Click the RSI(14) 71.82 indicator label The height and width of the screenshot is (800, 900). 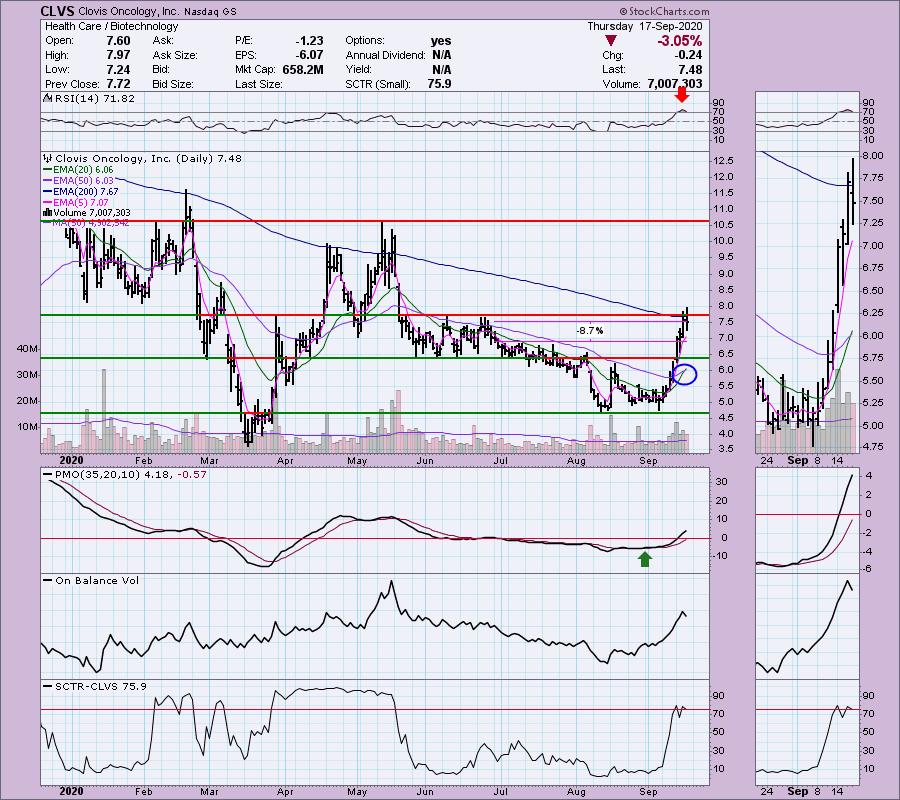click(x=94, y=98)
